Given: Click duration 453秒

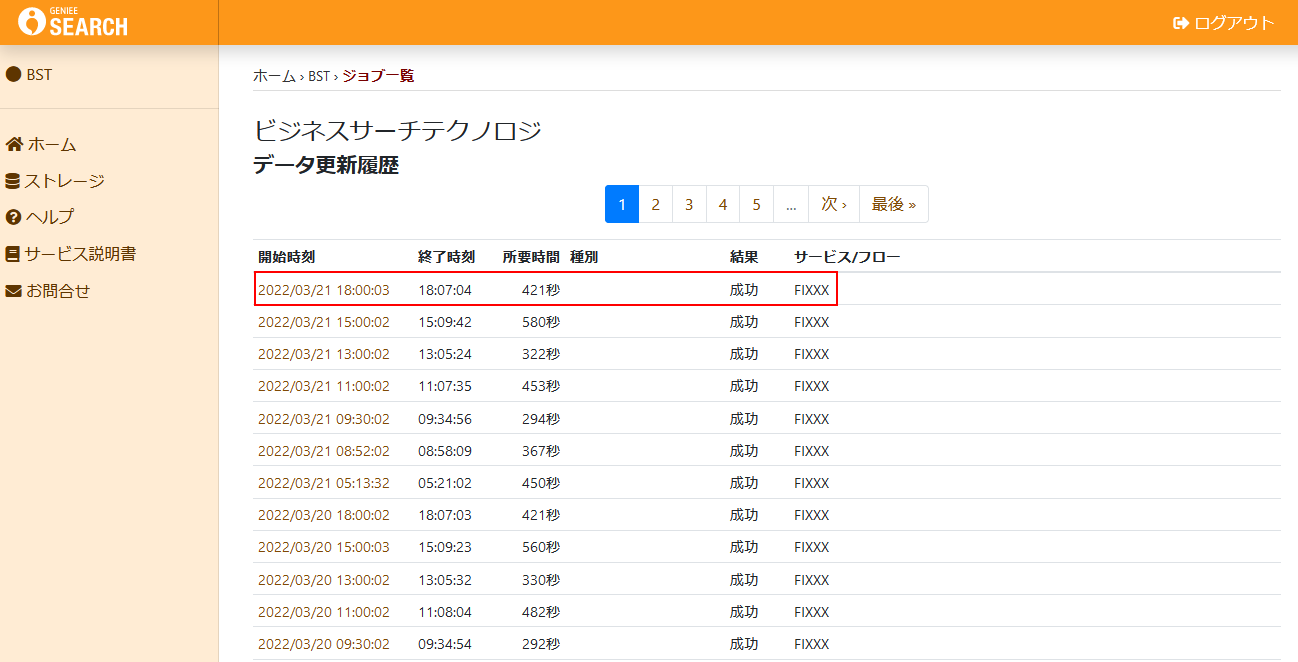Looking at the screenshot, I should [x=541, y=386].
